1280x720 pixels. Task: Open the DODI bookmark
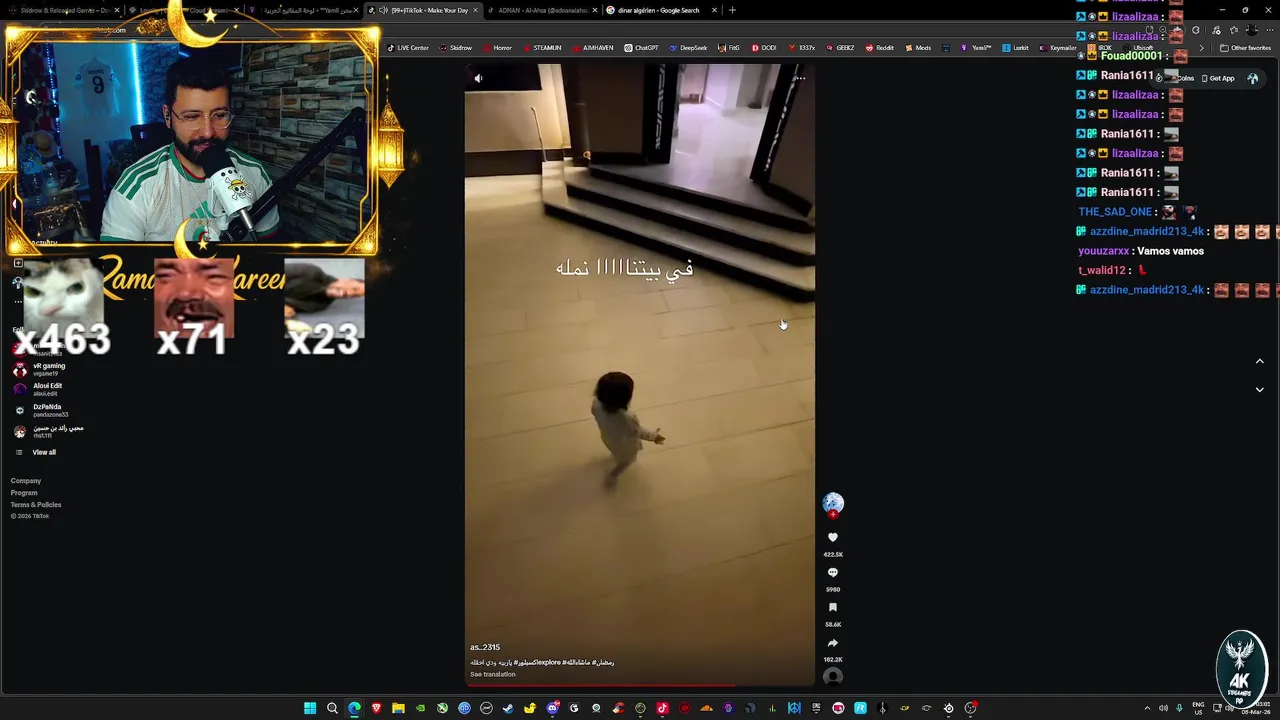click(763, 48)
